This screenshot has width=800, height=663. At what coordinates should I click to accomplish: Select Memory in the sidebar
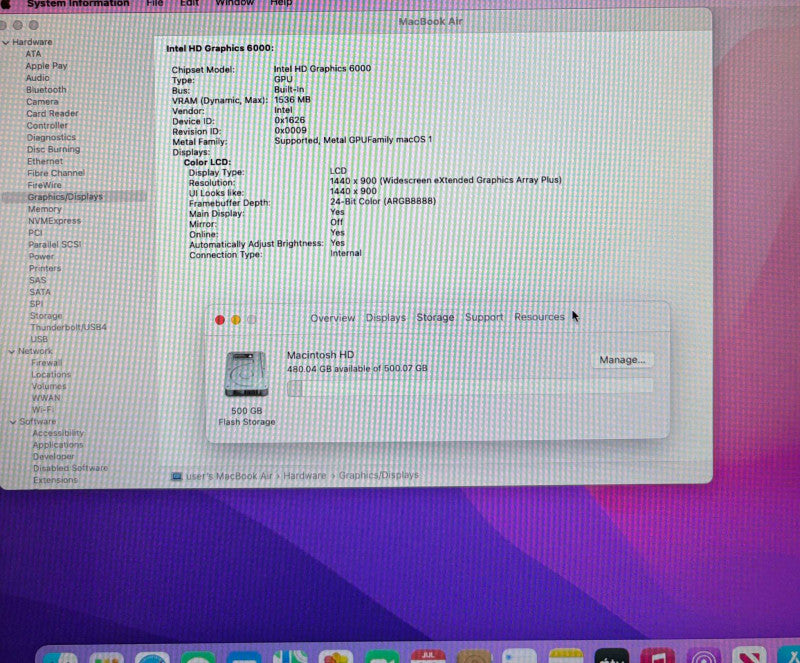tap(45, 209)
